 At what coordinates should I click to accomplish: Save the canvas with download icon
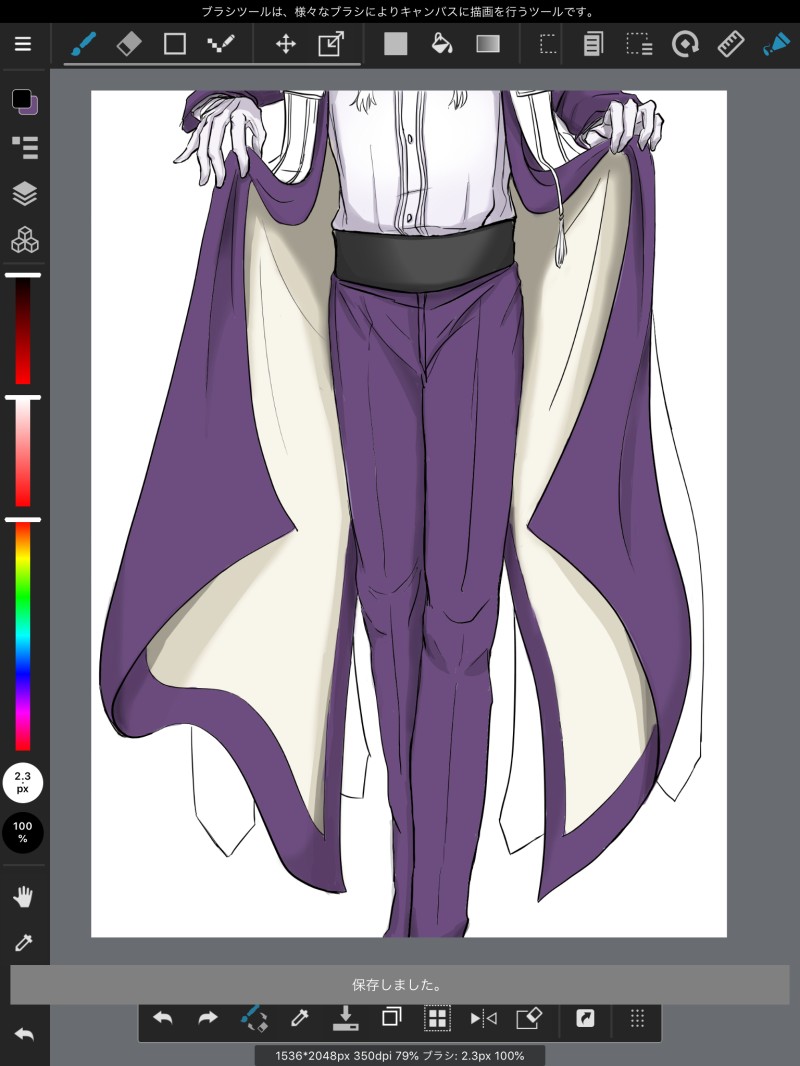click(345, 1017)
